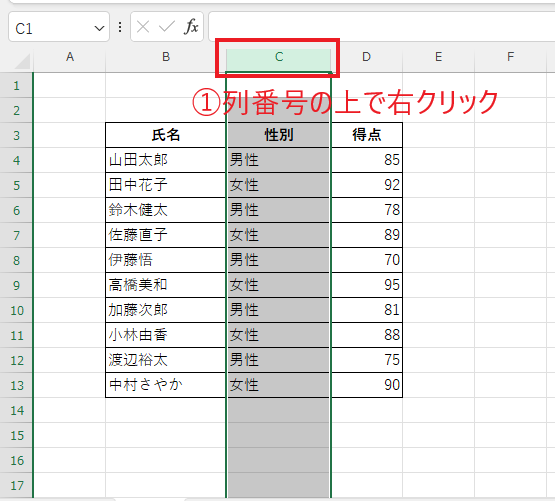The height and width of the screenshot is (501, 555).
Task: Select row 5 header
Action: [16, 186]
